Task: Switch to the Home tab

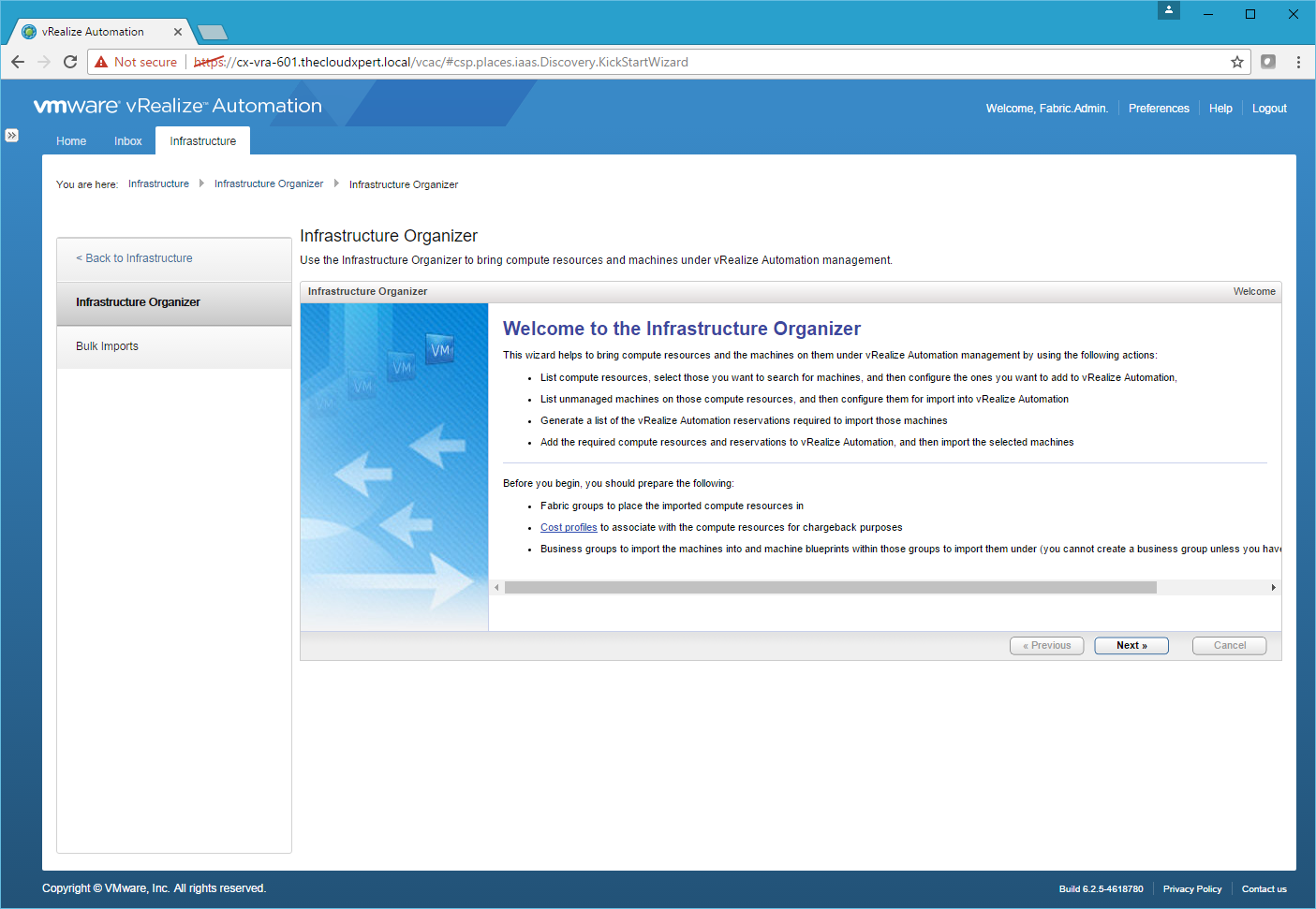Action: tap(71, 141)
